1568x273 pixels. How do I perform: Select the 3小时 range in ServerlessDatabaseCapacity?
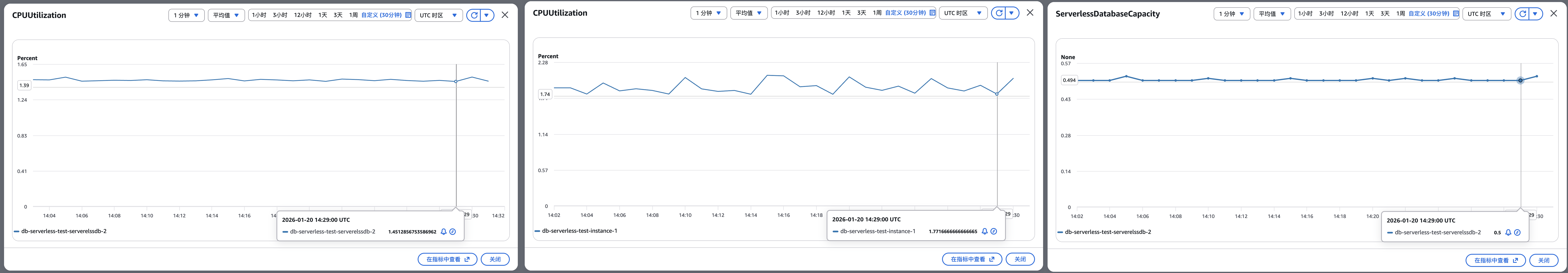tap(1326, 13)
